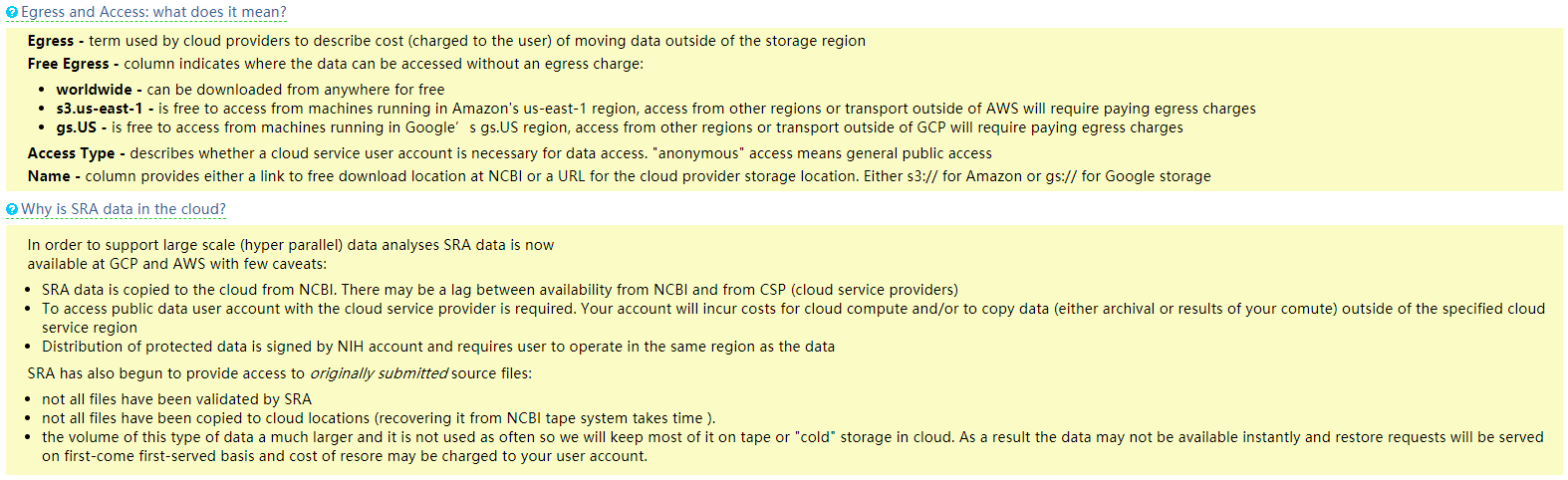The width and height of the screenshot is (1568, 480).
Task: Click the "(hyper parallel)" parenthetical text
Action: click(292, 245)
